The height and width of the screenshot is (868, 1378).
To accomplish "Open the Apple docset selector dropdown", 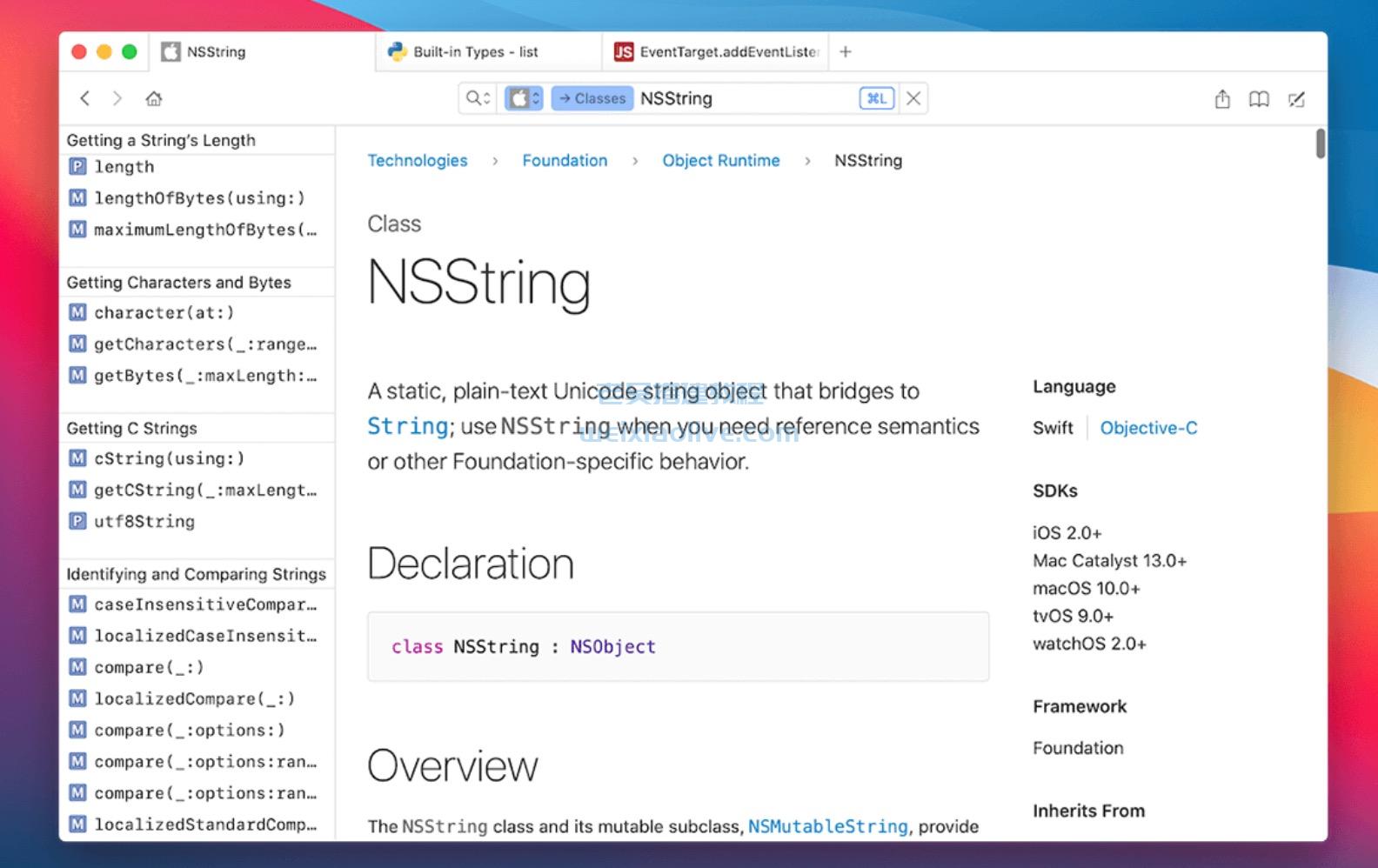I will click(524, 98).
